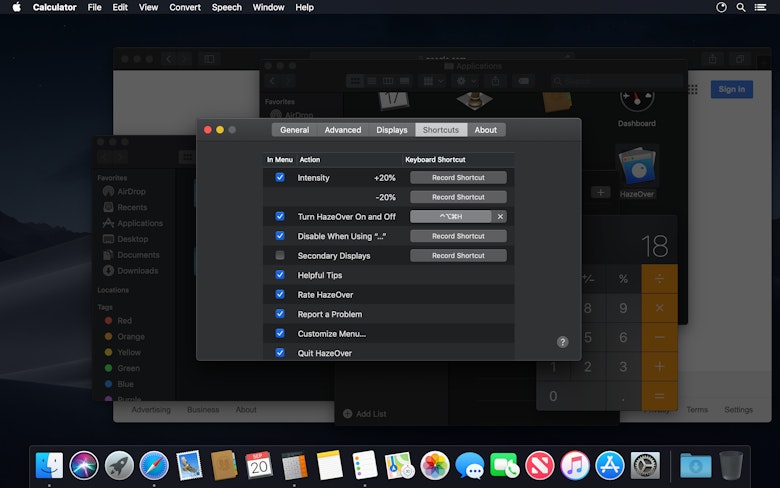Open Reminders icon in Dock
This screenshot has width=780, height=488.
click(x=365, y=465)
